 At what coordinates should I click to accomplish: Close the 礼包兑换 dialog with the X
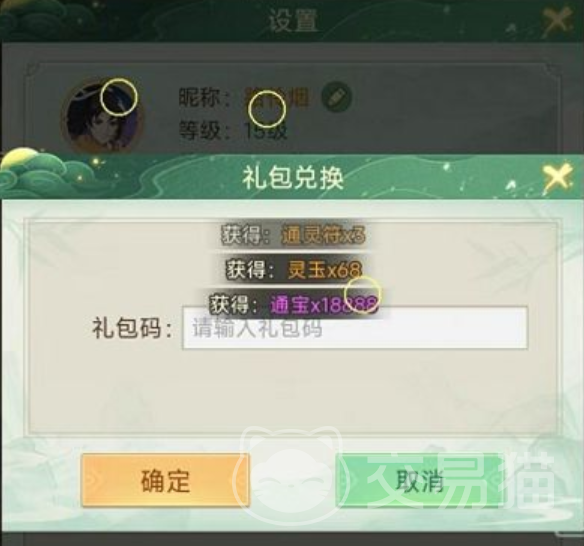(x=557, y=178)
